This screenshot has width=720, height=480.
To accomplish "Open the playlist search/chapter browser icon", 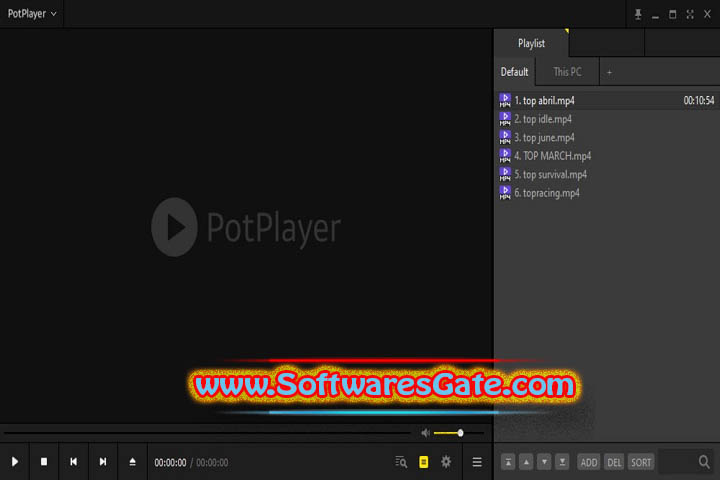I will point(401,462).
